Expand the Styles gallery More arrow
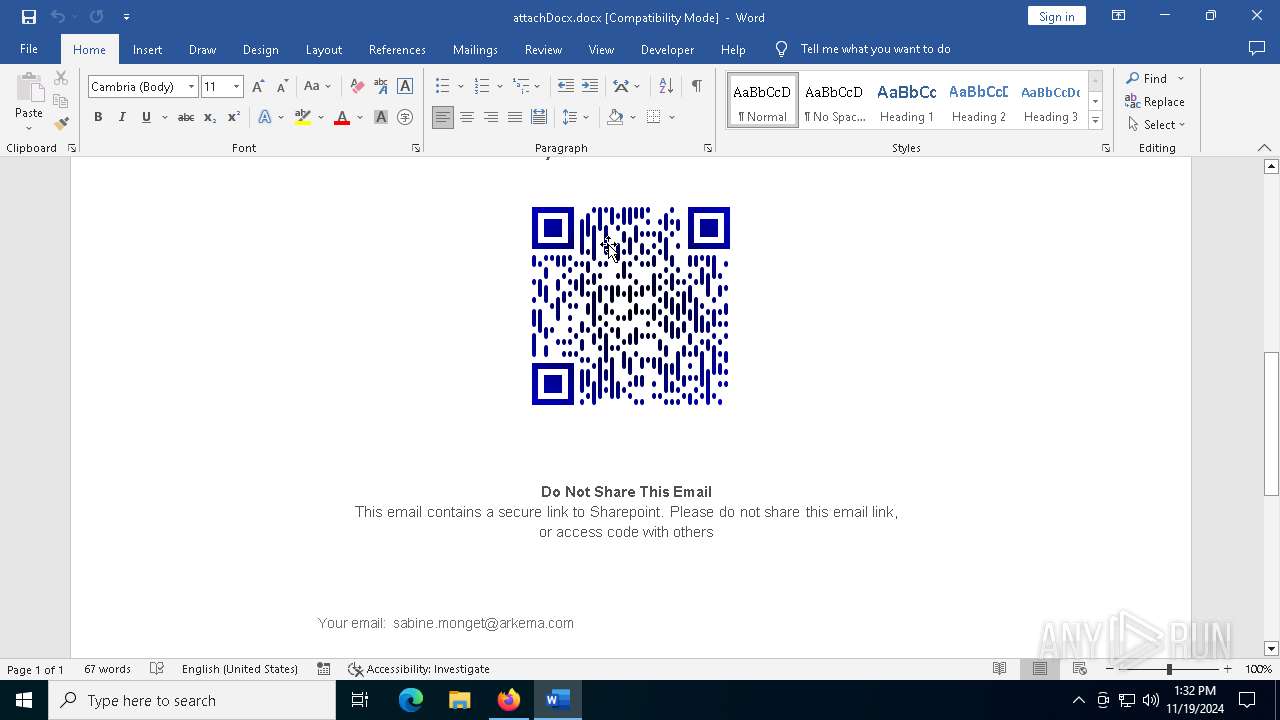The height and width of the screenshot is (720, 1280). point(1095,121)
